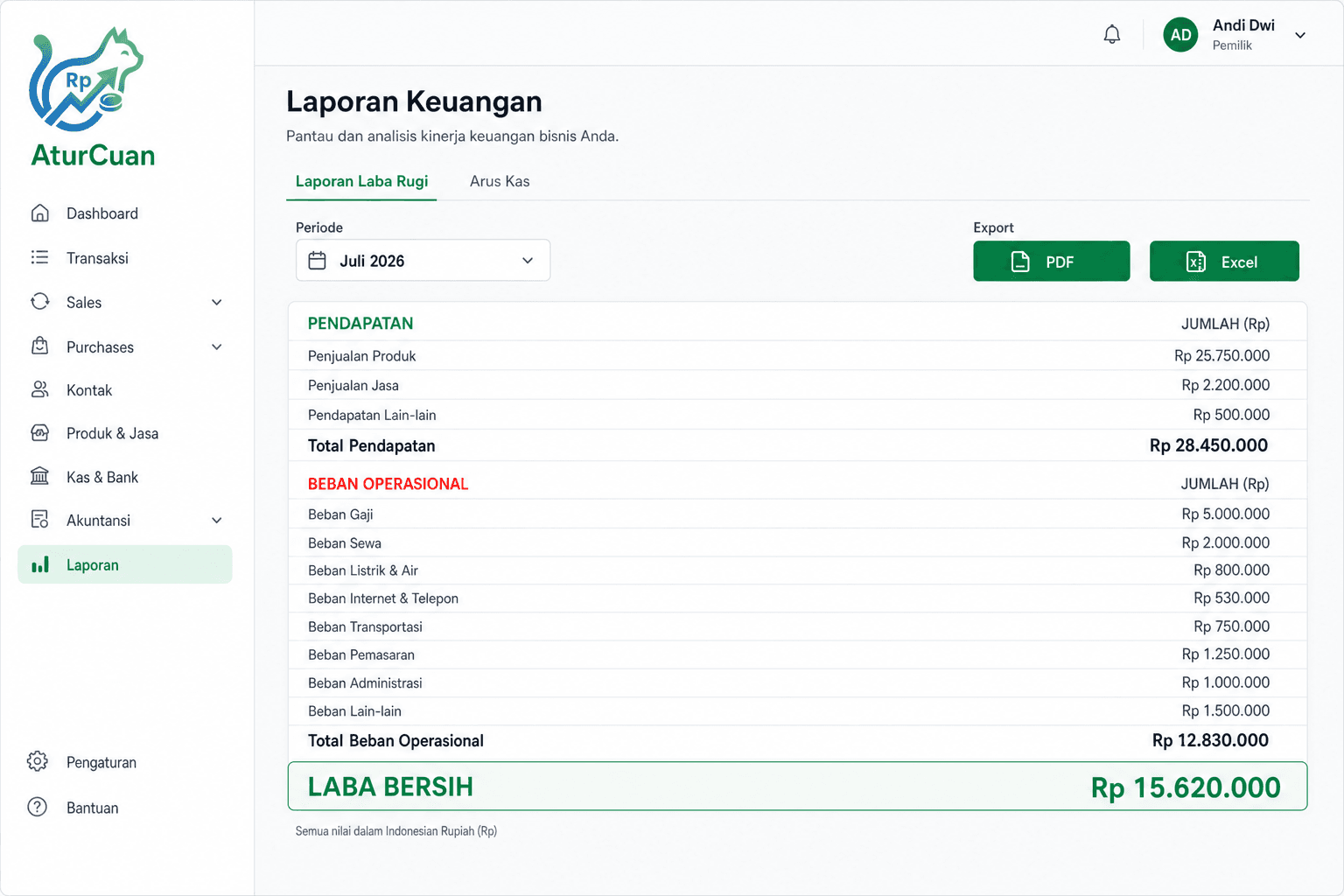
Task: Click the Beban Internet & Telepon row
Action: (x=797, y=598)
